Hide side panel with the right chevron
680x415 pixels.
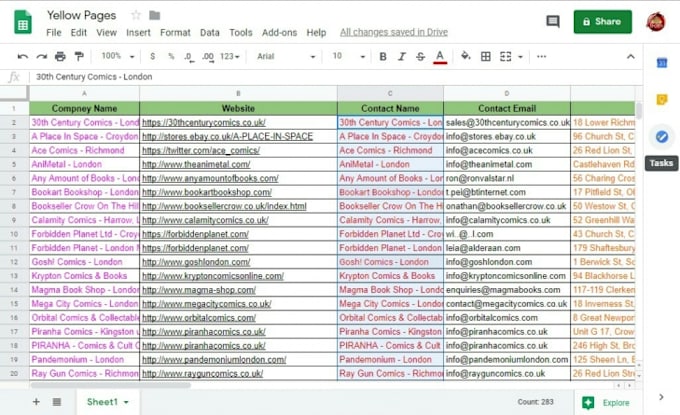point(661,397)
